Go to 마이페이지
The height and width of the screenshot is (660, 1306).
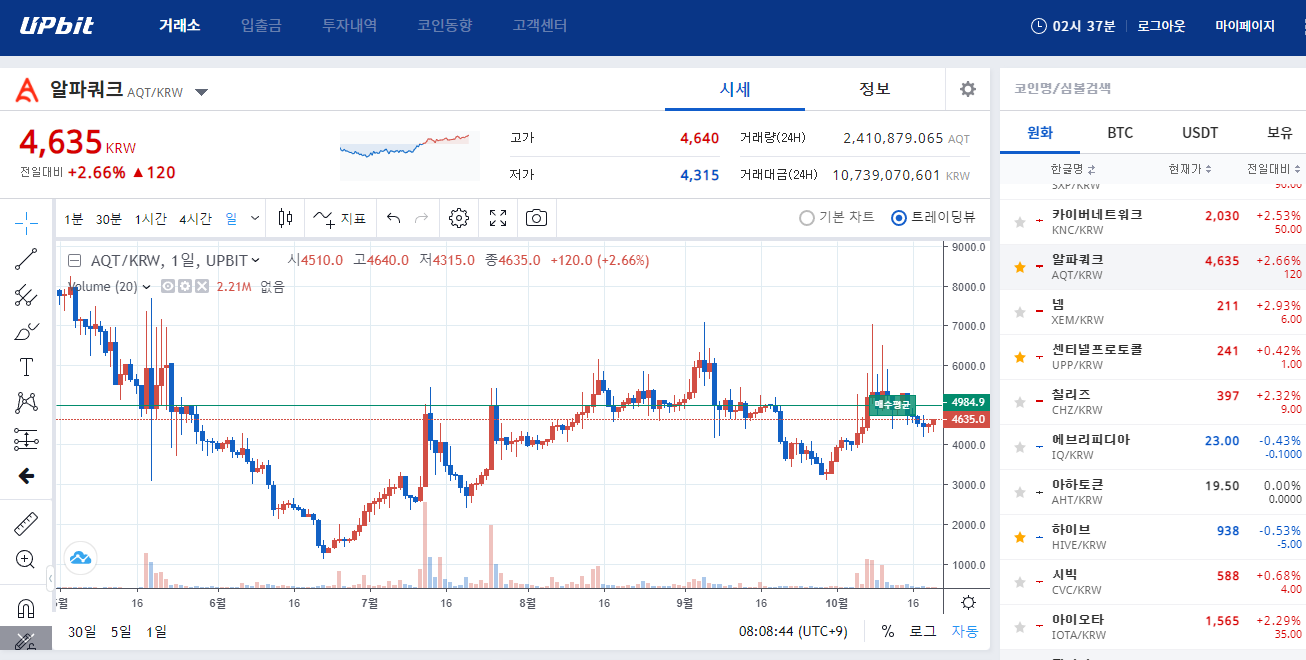click(1245, 26)
